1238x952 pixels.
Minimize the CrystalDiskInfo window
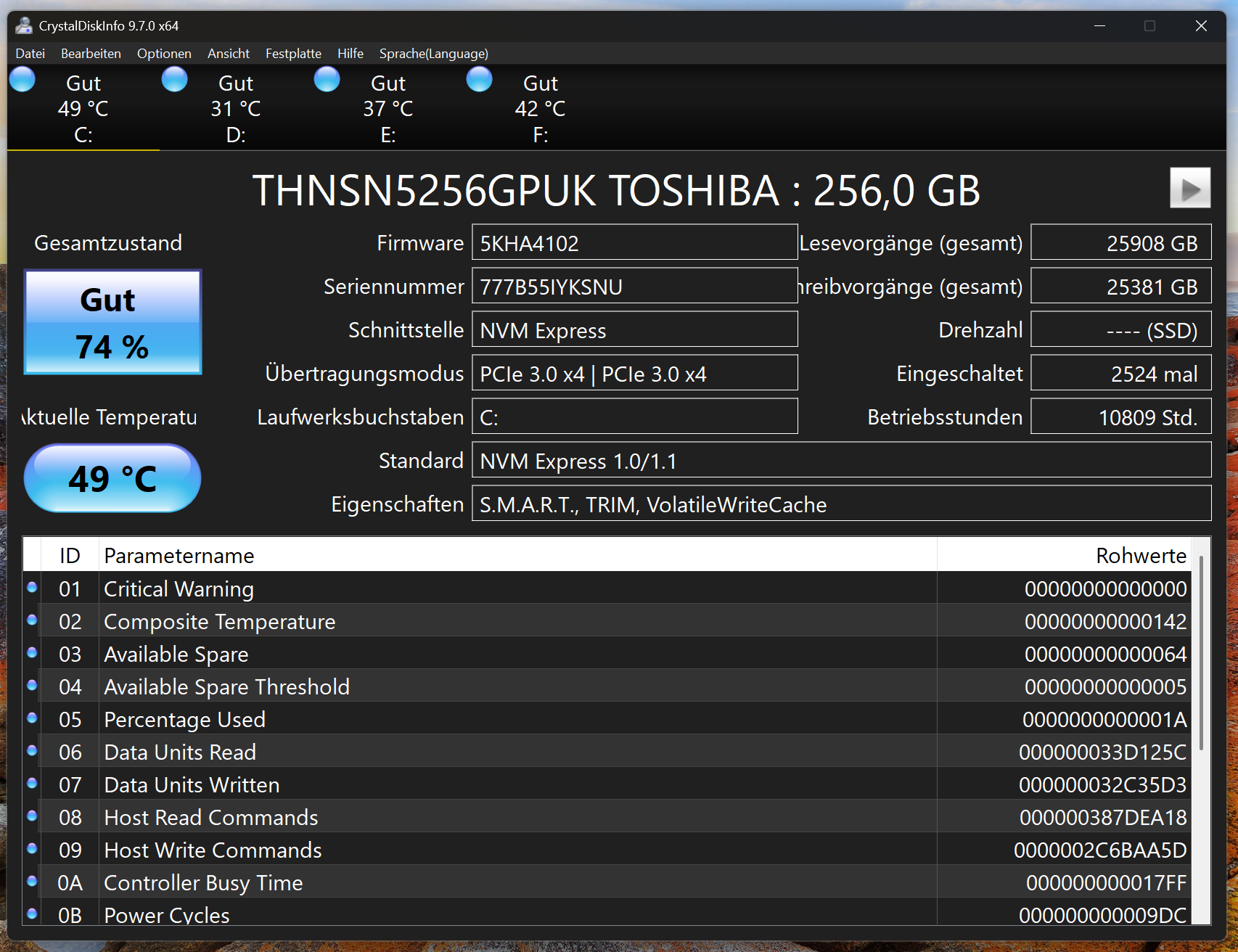[1099, 26]
